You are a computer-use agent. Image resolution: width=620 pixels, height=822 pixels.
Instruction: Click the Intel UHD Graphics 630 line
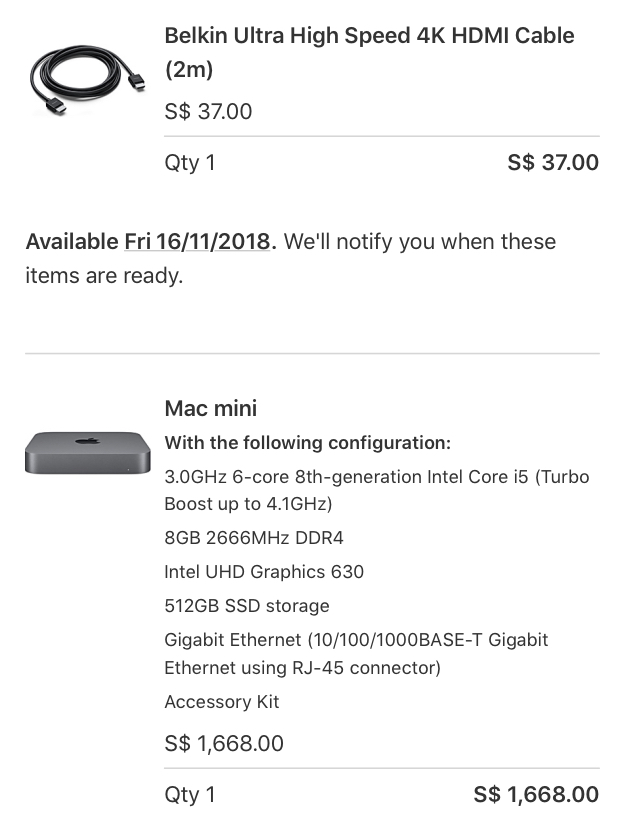[264, 572]
